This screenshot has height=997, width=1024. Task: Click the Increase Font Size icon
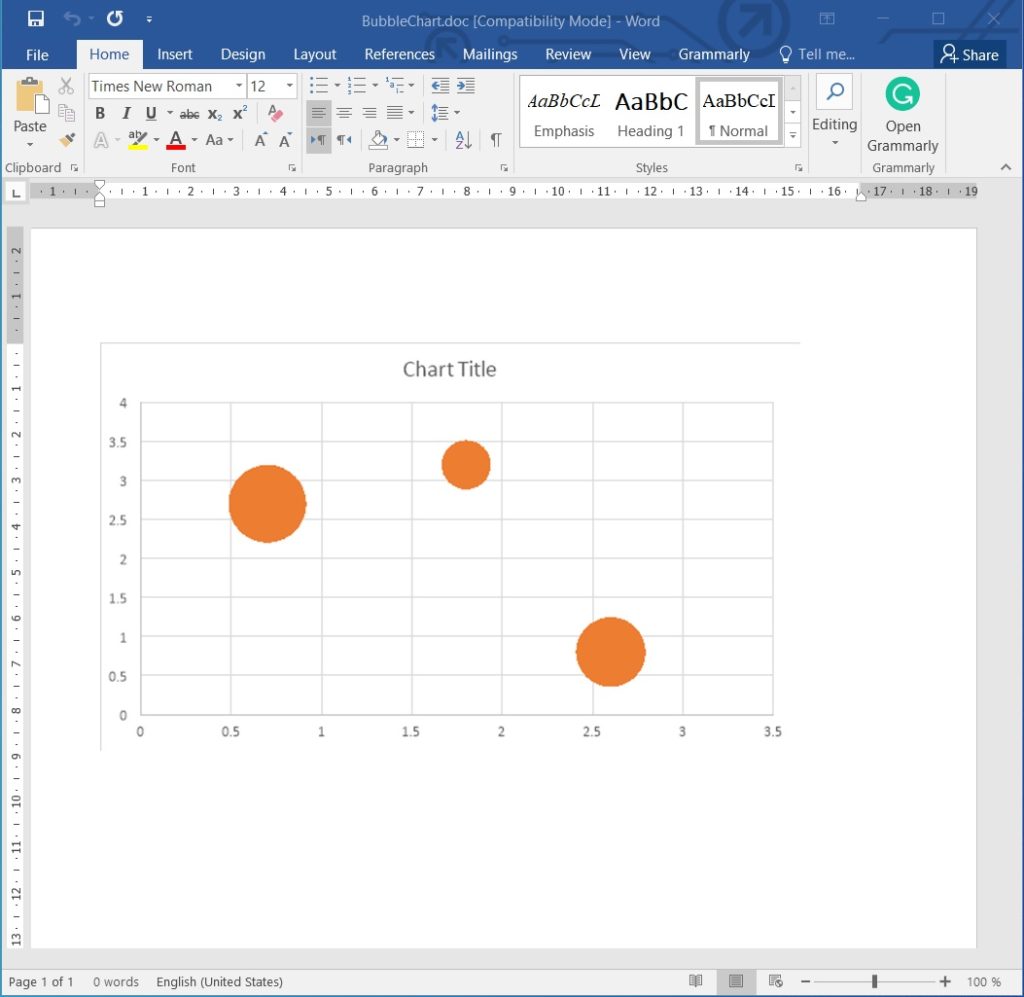click(257, 140)
